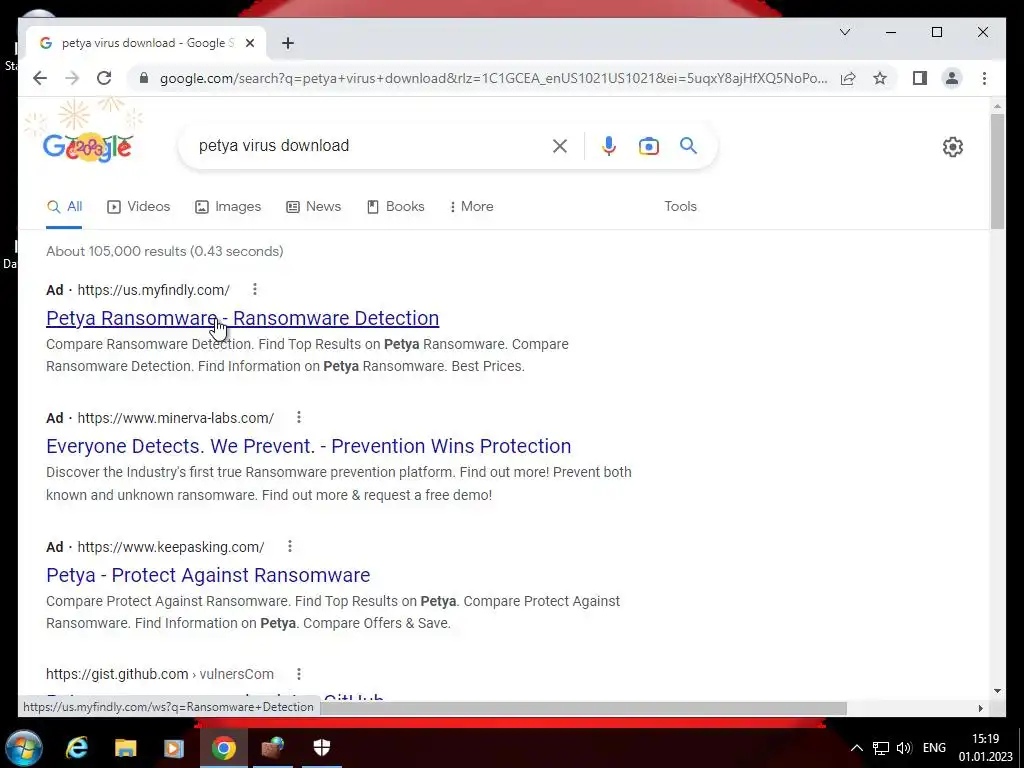Click the scroll down arrow on vertical scrollbar
Image resolution: width=1024 pixels, height=768 pixels.
pos(997,691)
